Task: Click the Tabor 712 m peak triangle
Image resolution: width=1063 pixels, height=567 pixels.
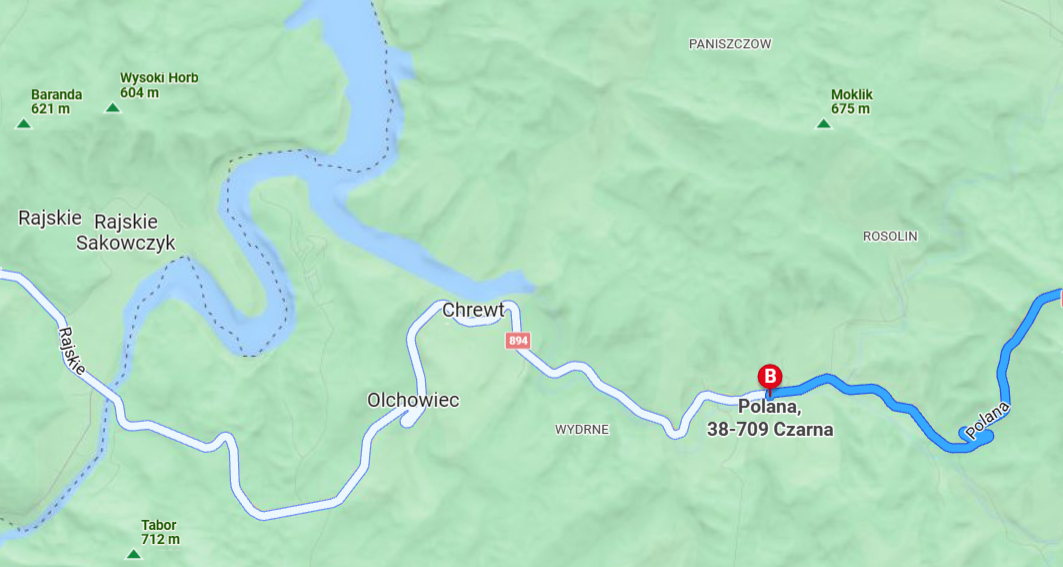Action: (x=134, y=554)
